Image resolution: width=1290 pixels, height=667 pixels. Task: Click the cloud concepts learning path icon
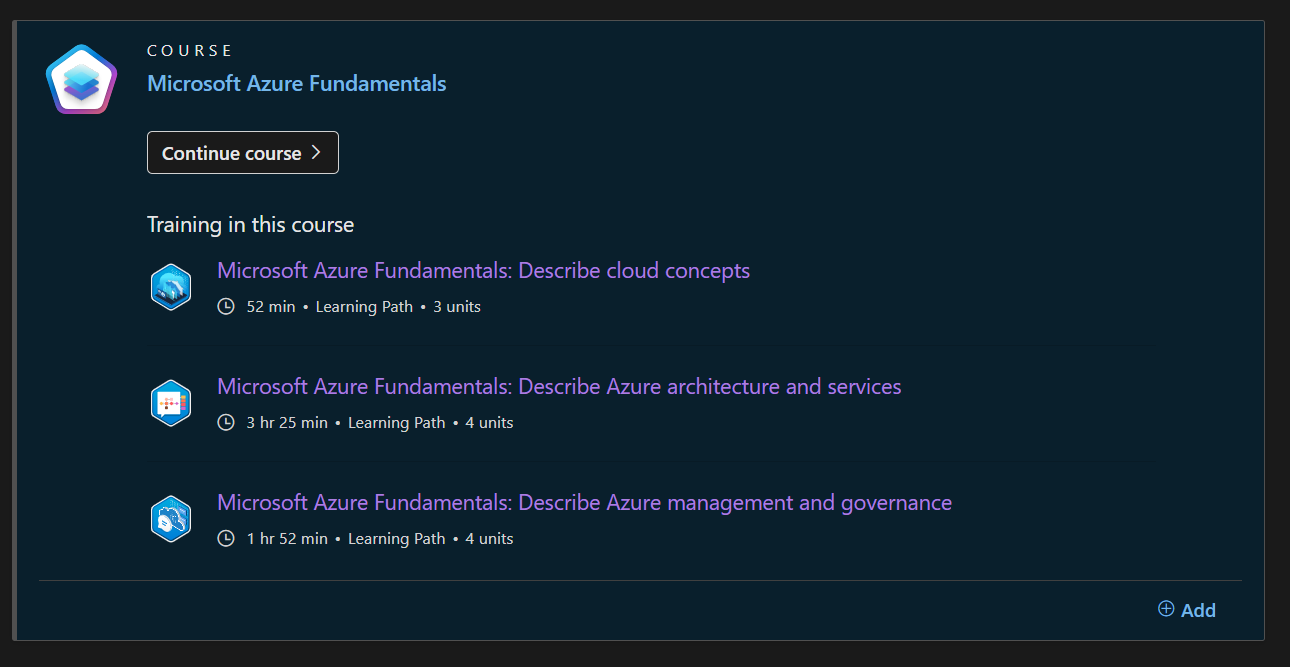[x=171, y=287]
